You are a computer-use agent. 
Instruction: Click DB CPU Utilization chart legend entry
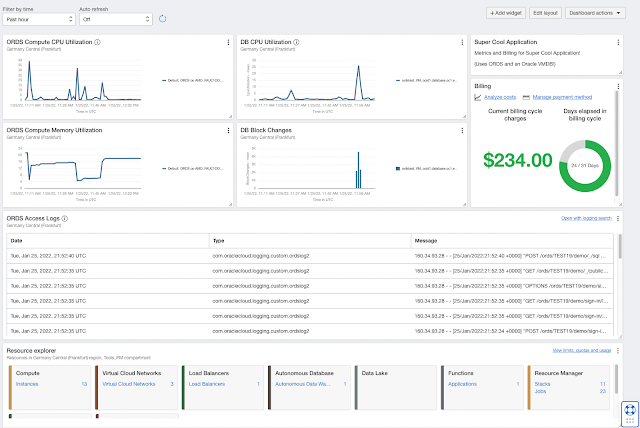[427, 80]
